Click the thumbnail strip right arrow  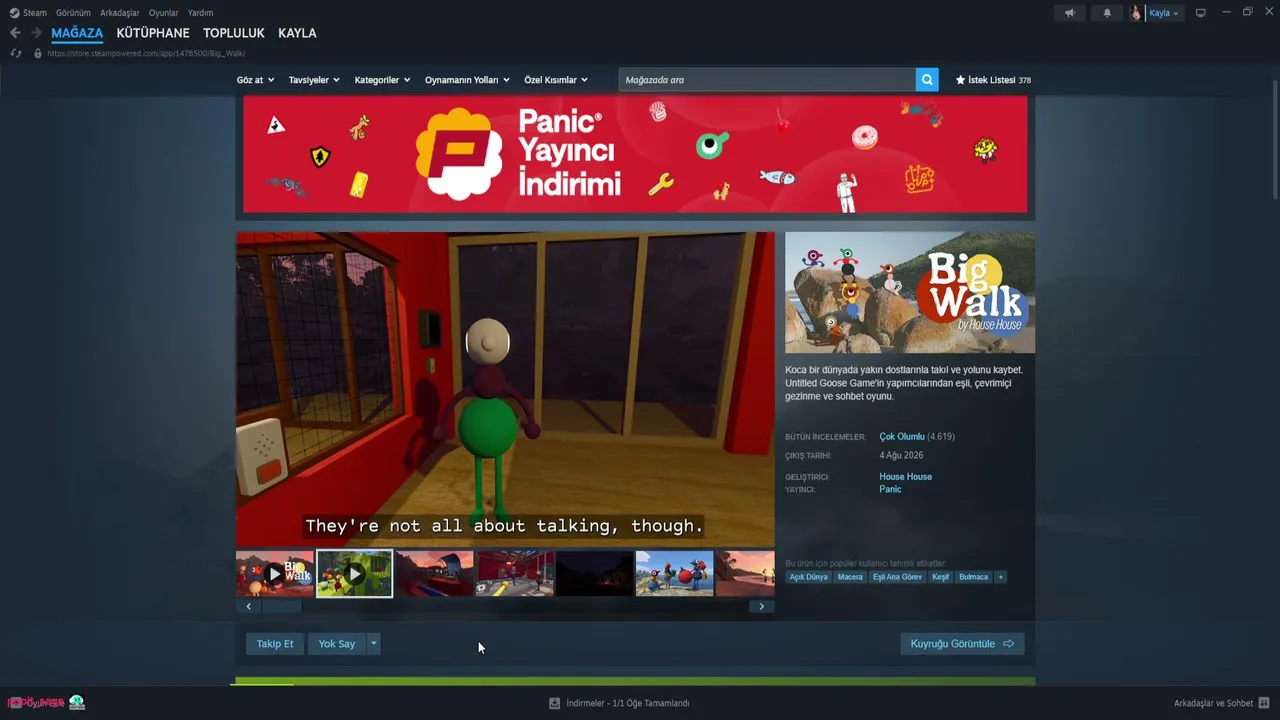[762, 606]
